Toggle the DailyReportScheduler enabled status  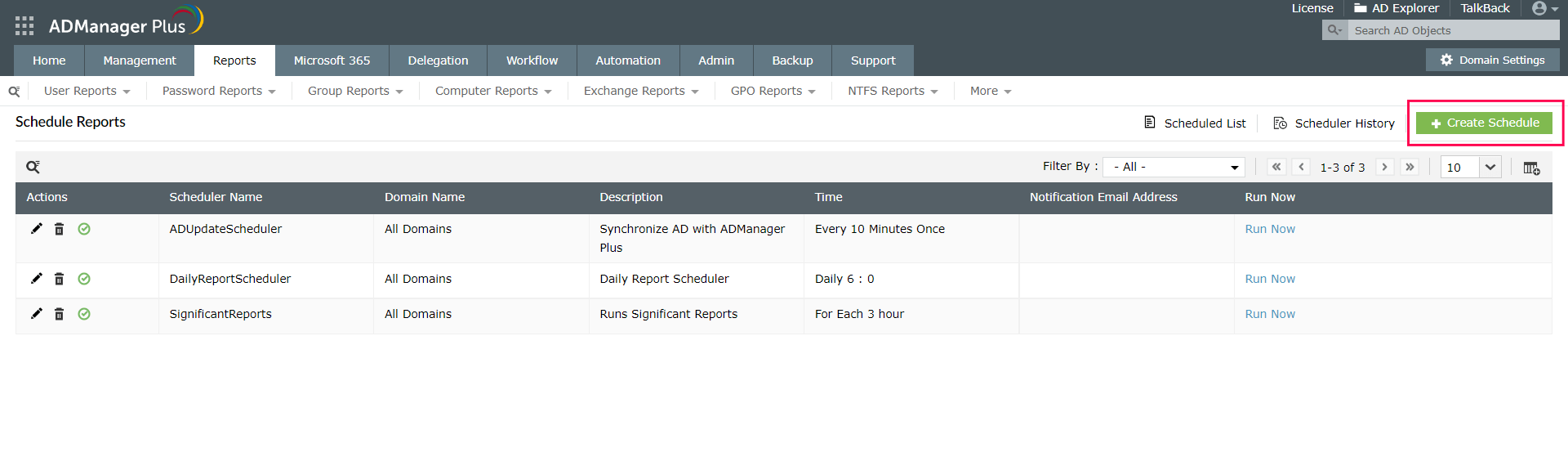pos(84,279)
